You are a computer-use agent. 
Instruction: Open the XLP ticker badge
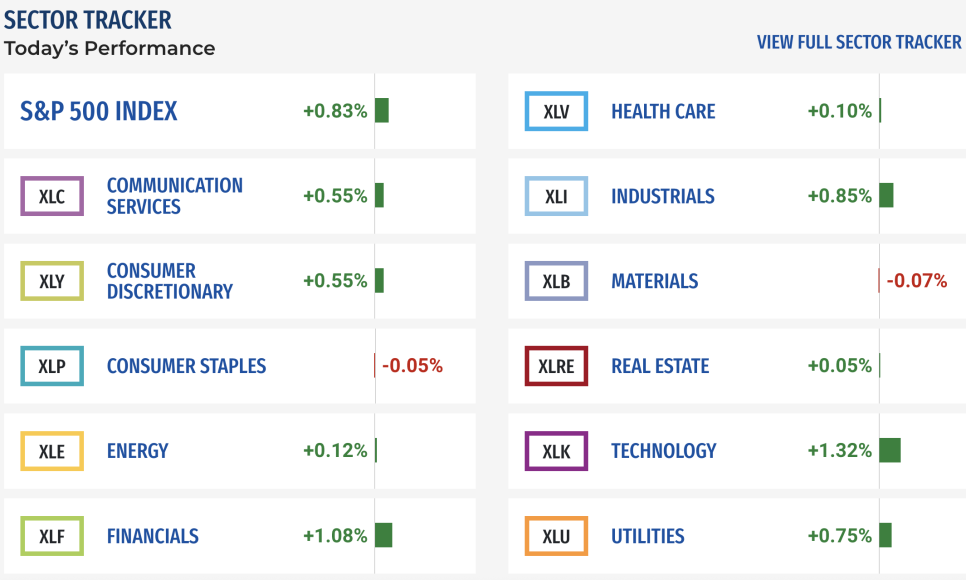52,366
